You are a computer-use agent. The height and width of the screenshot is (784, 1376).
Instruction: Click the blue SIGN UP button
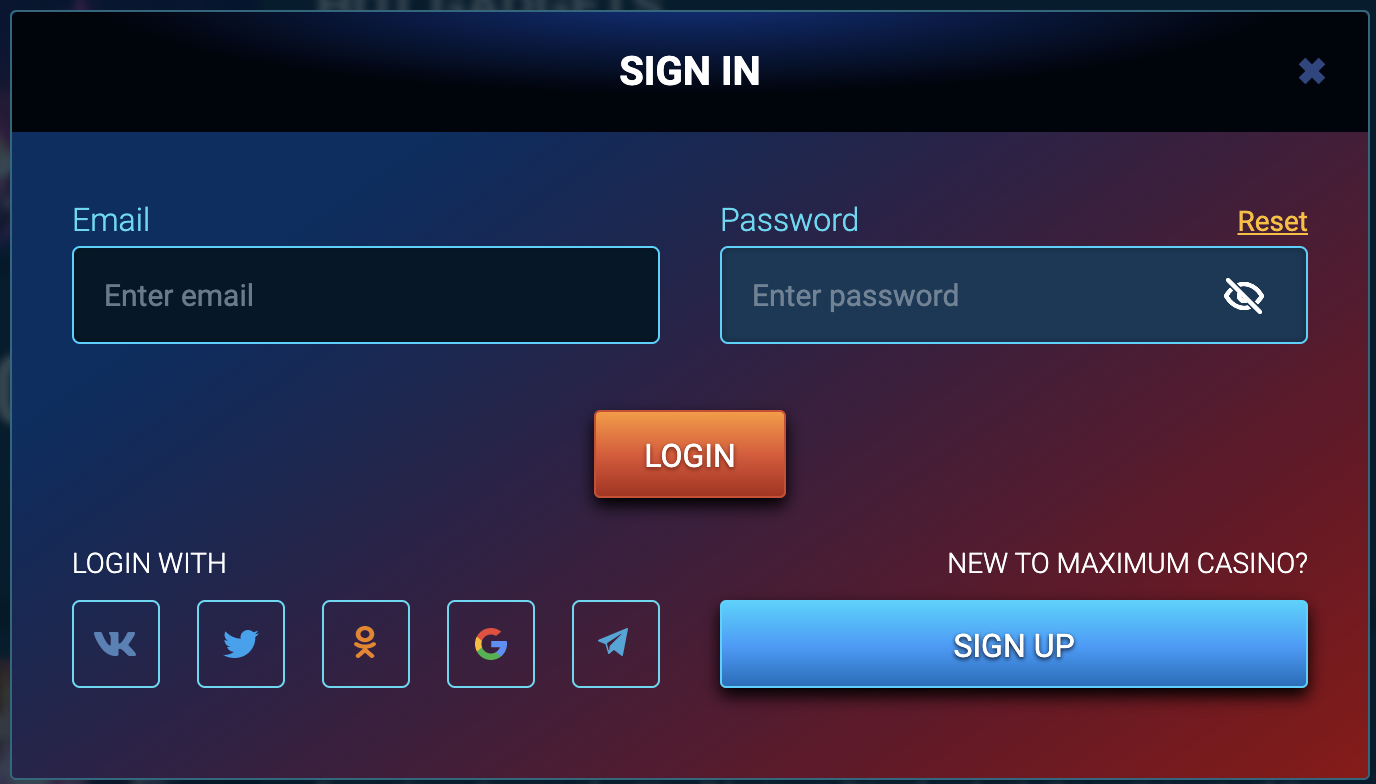[1014, 644]
